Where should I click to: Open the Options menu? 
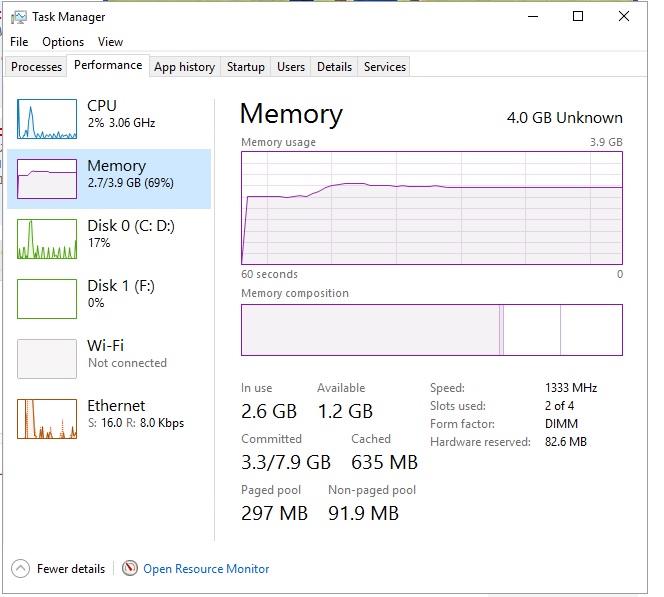coord(63,42)
